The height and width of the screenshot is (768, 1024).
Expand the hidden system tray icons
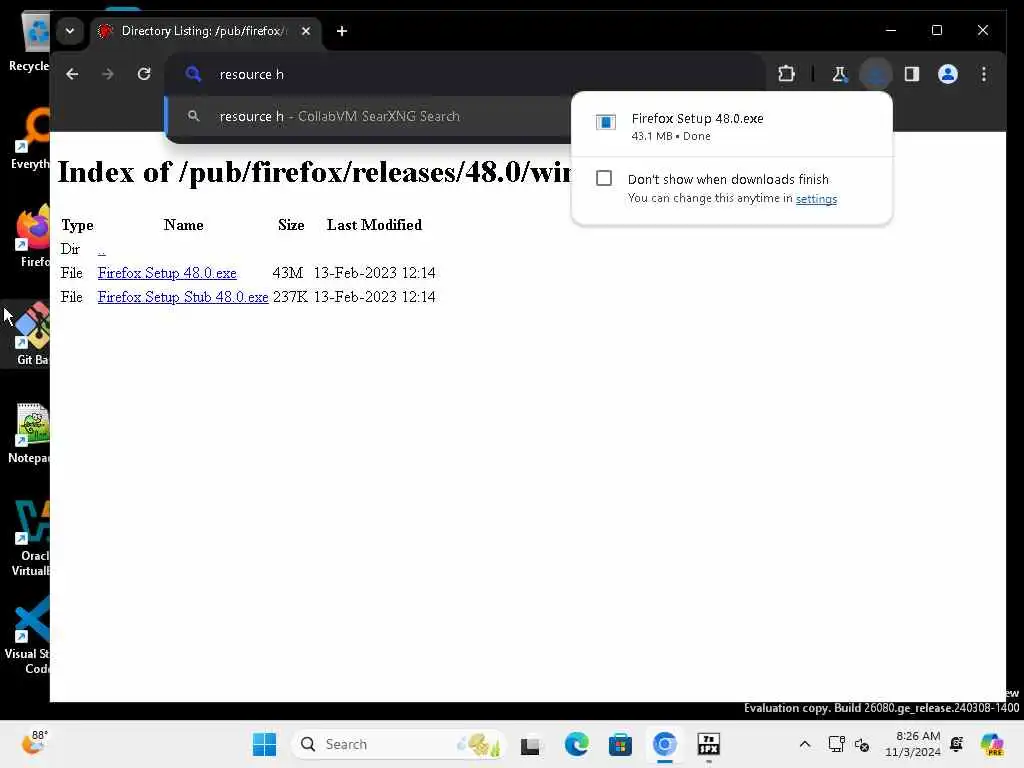tap(805, 744)
